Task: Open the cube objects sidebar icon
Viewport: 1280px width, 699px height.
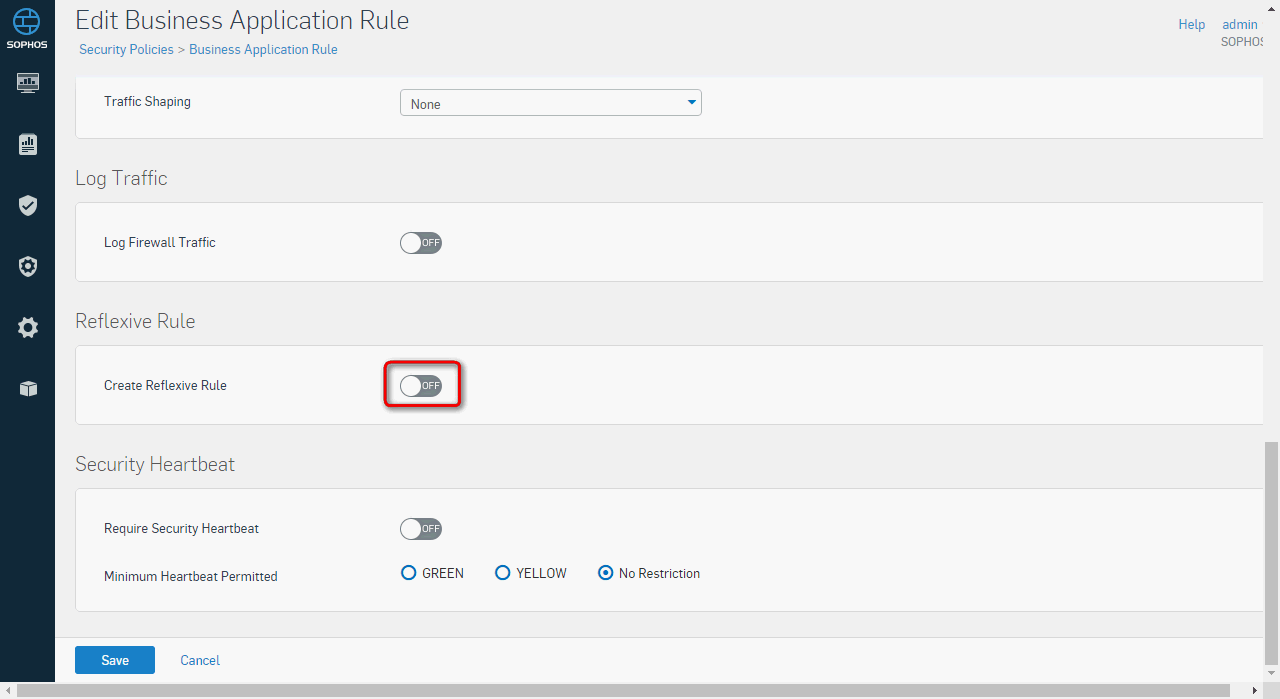Action: (x=28, y=389)
